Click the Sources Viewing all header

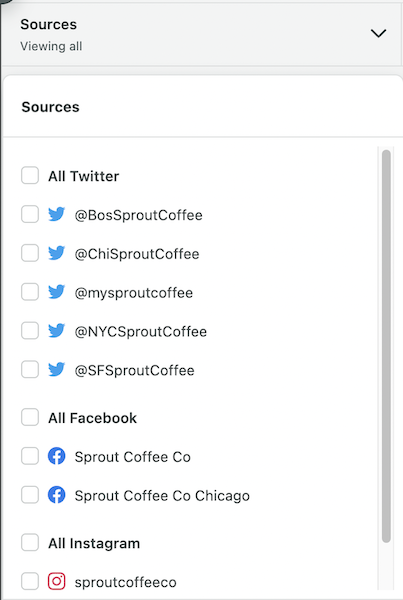(x=201, y=34)
